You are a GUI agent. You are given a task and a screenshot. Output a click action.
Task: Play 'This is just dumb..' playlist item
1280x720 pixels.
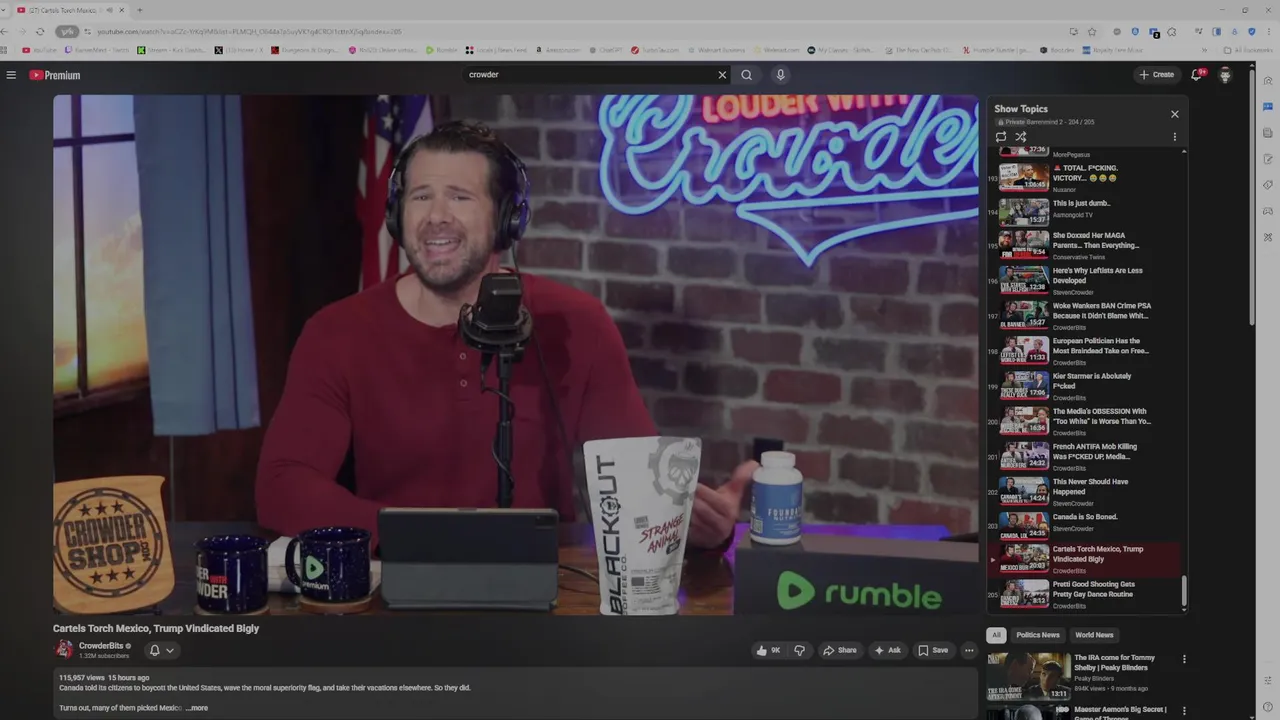coord(1084,212)
